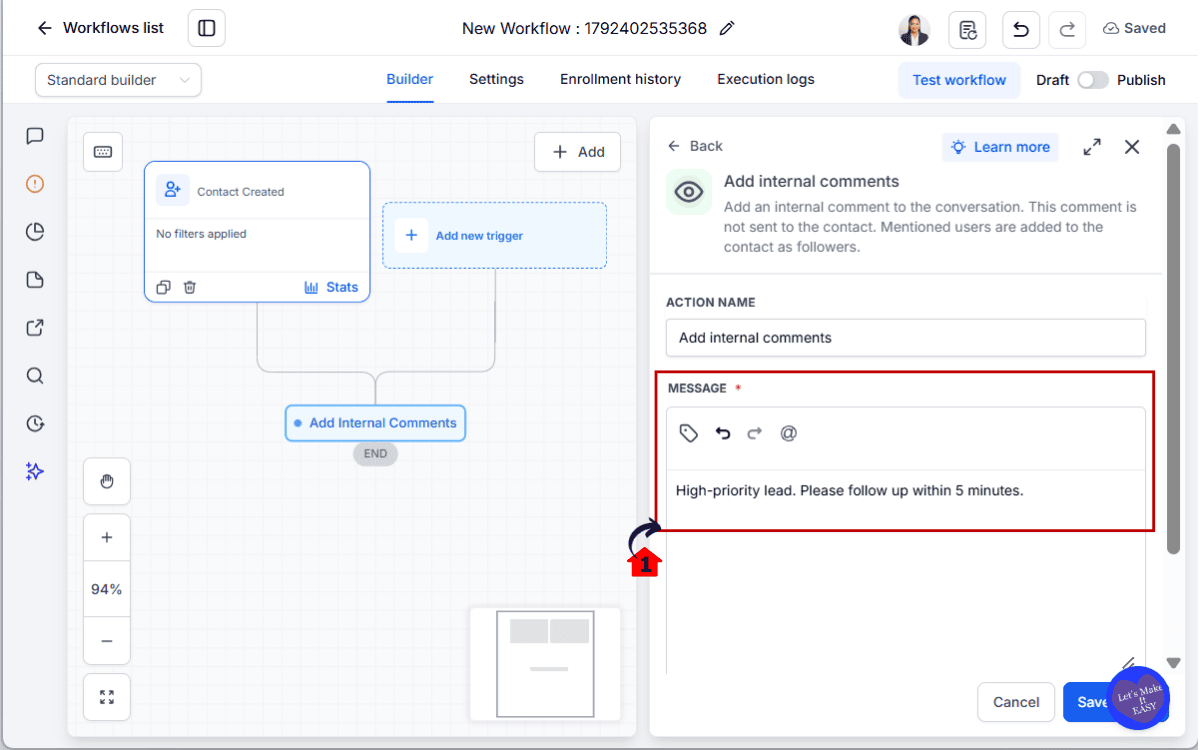Viewport: 1200px width, 750px height.
Task: Open the chat bubble sidebar icon
Action: [35, 136]
